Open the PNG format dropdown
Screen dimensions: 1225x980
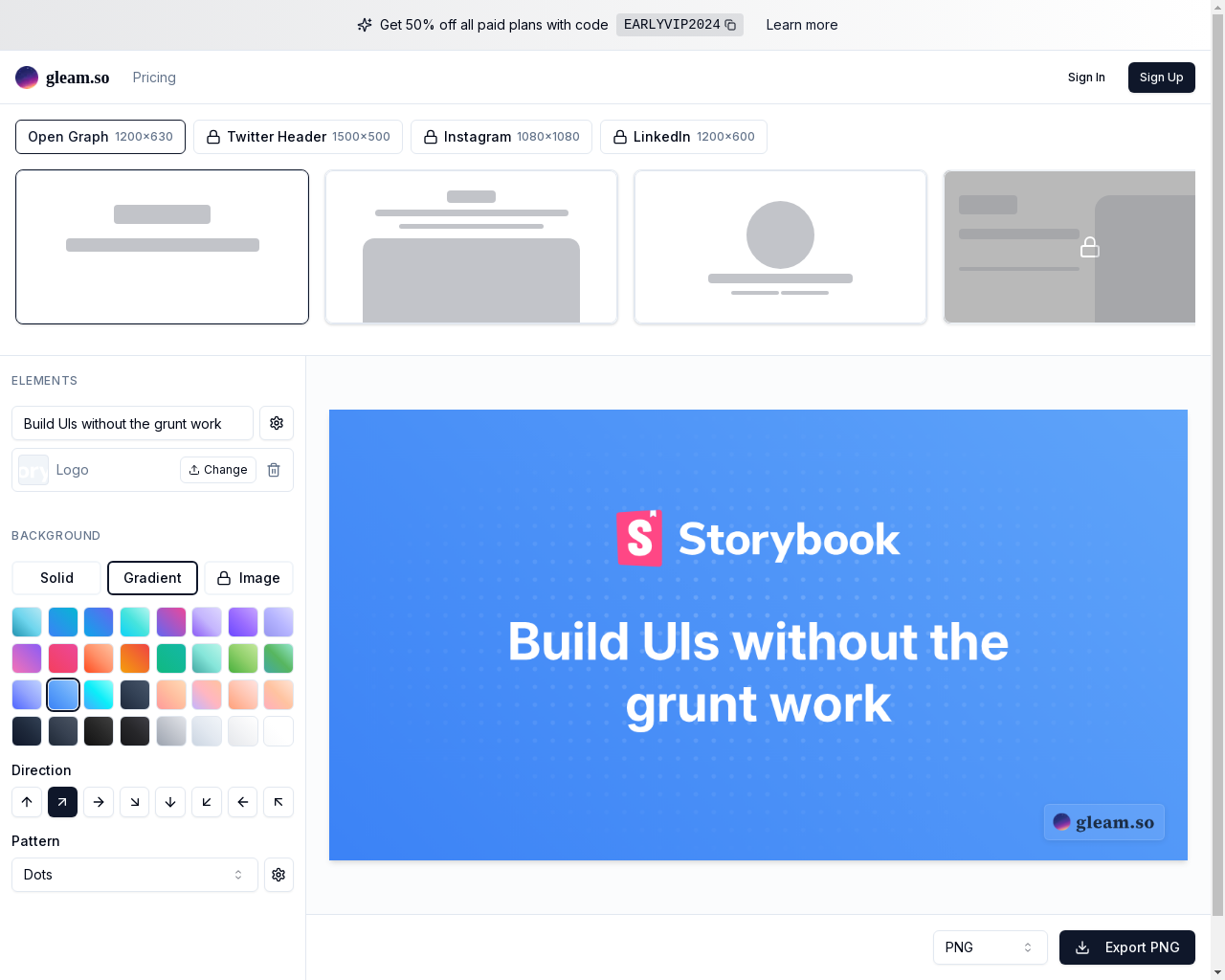(991, 947)
